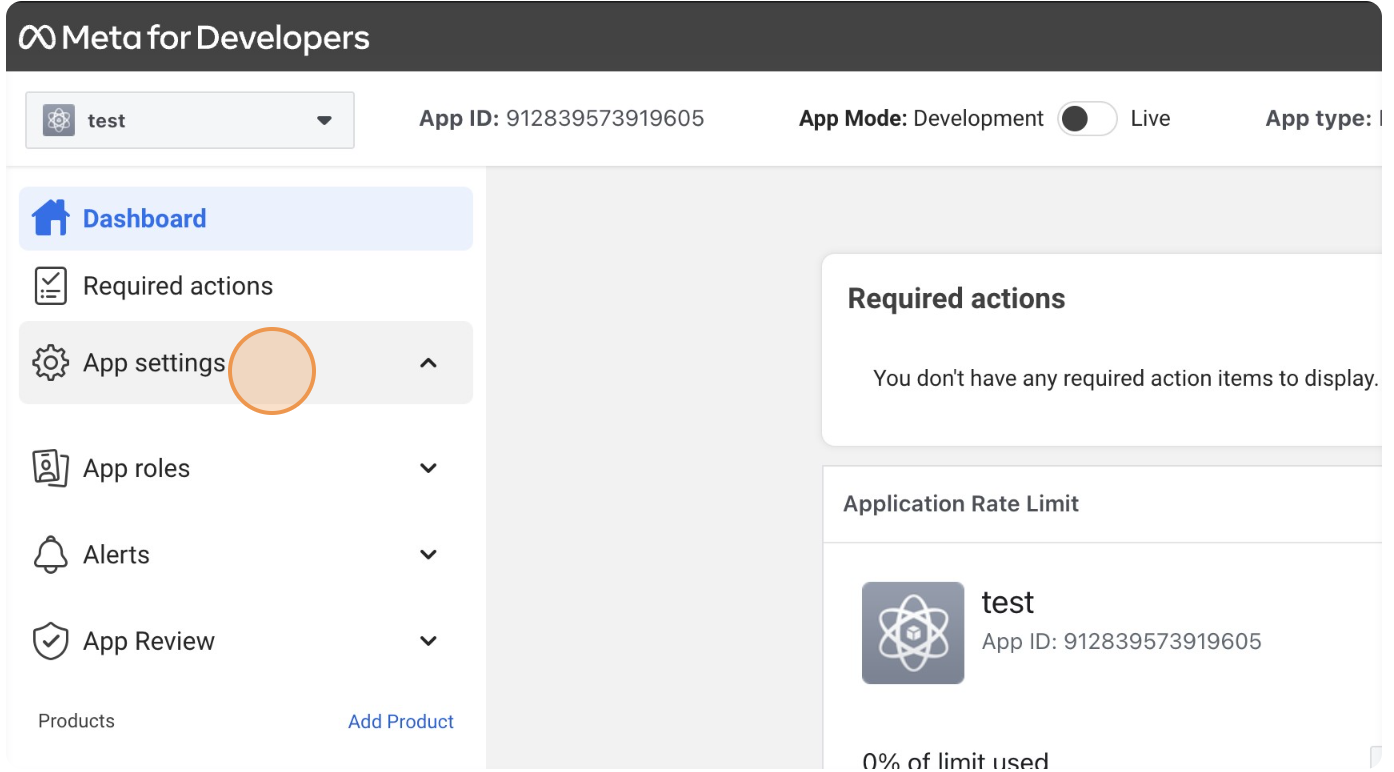Open the test app selector dropdown
The width and height of the screenshot is (1394, 772).
point(190,120)
